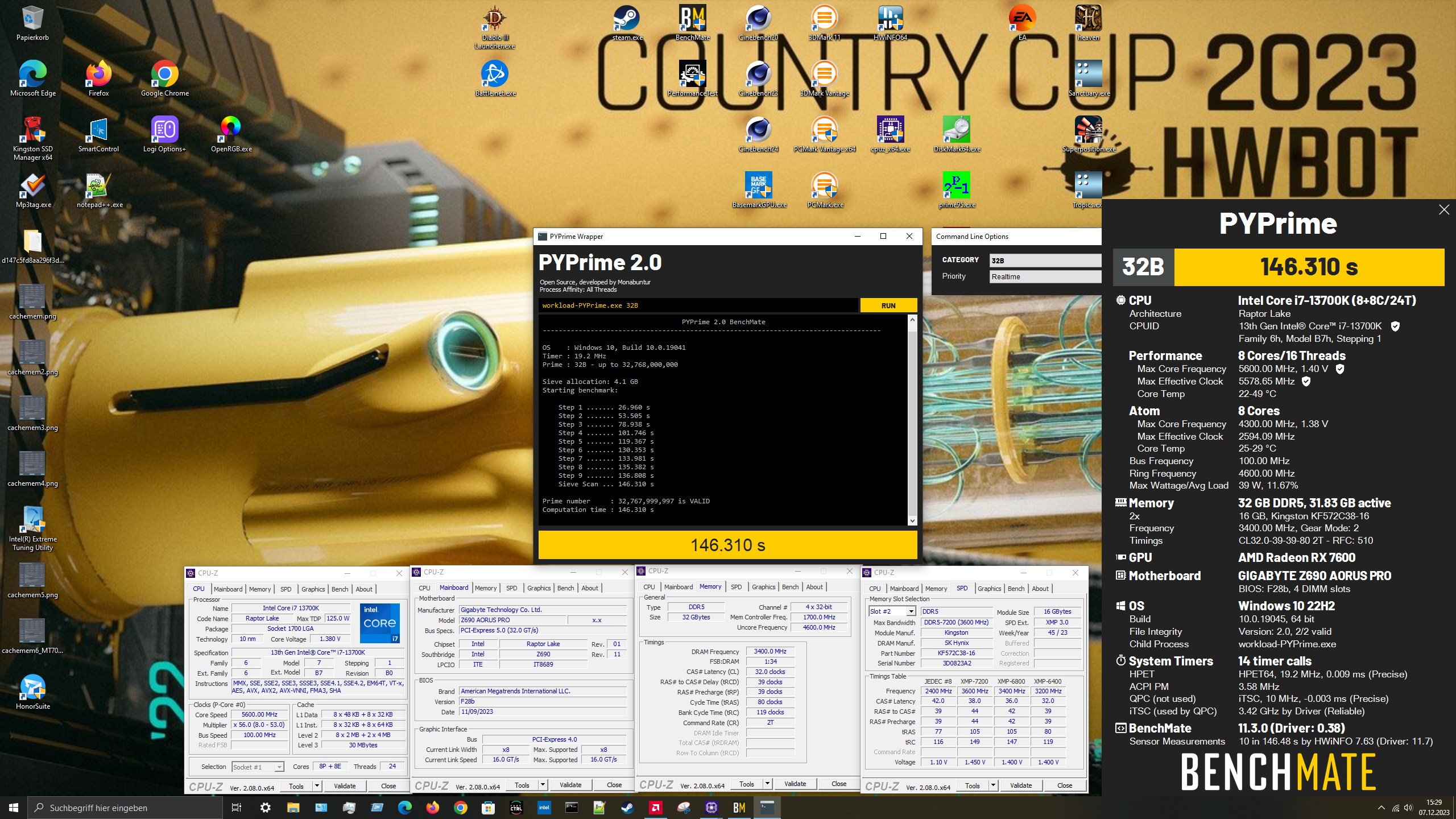Select Graphics tab in CPU-Z Mainboard window
Image resolution: width=1456 pixels, height=819 pixels.
pos(539,588)
